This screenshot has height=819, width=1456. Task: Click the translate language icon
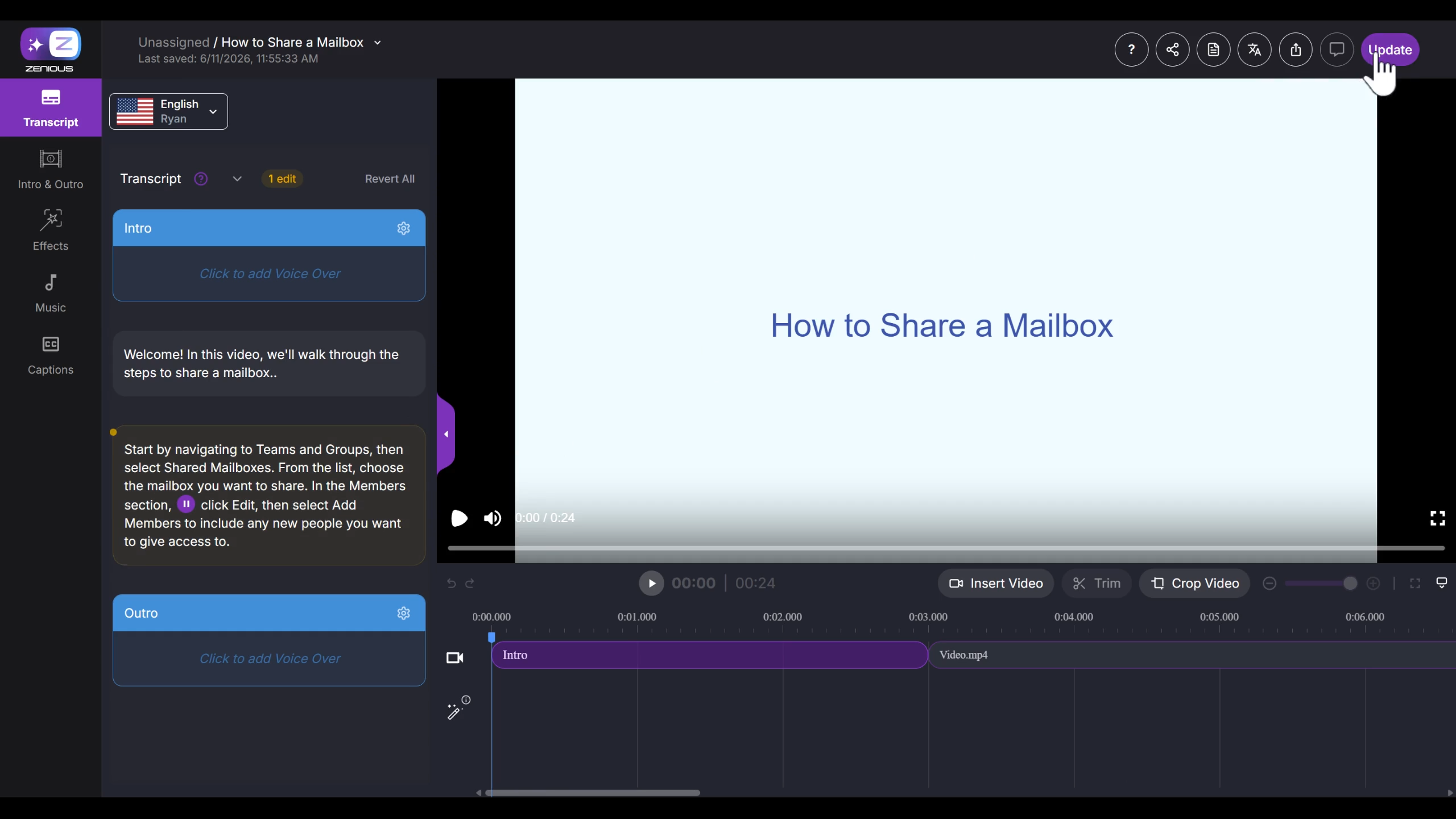click(1254, 50)
